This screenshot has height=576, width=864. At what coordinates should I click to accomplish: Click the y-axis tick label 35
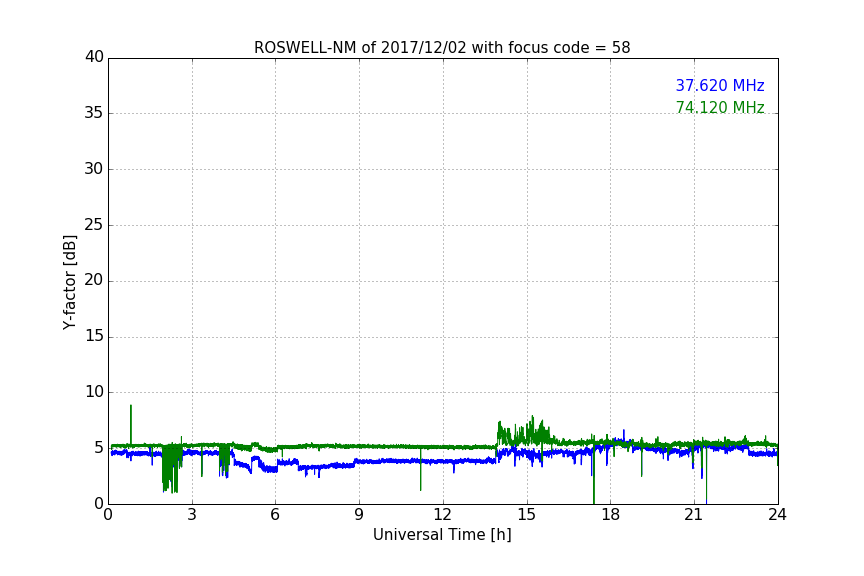tap(94, 113)
